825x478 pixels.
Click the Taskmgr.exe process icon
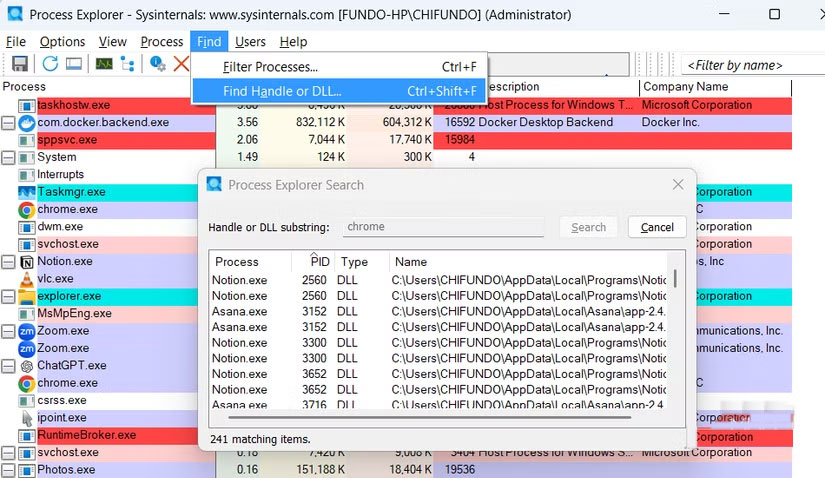(x=26, y=192)
